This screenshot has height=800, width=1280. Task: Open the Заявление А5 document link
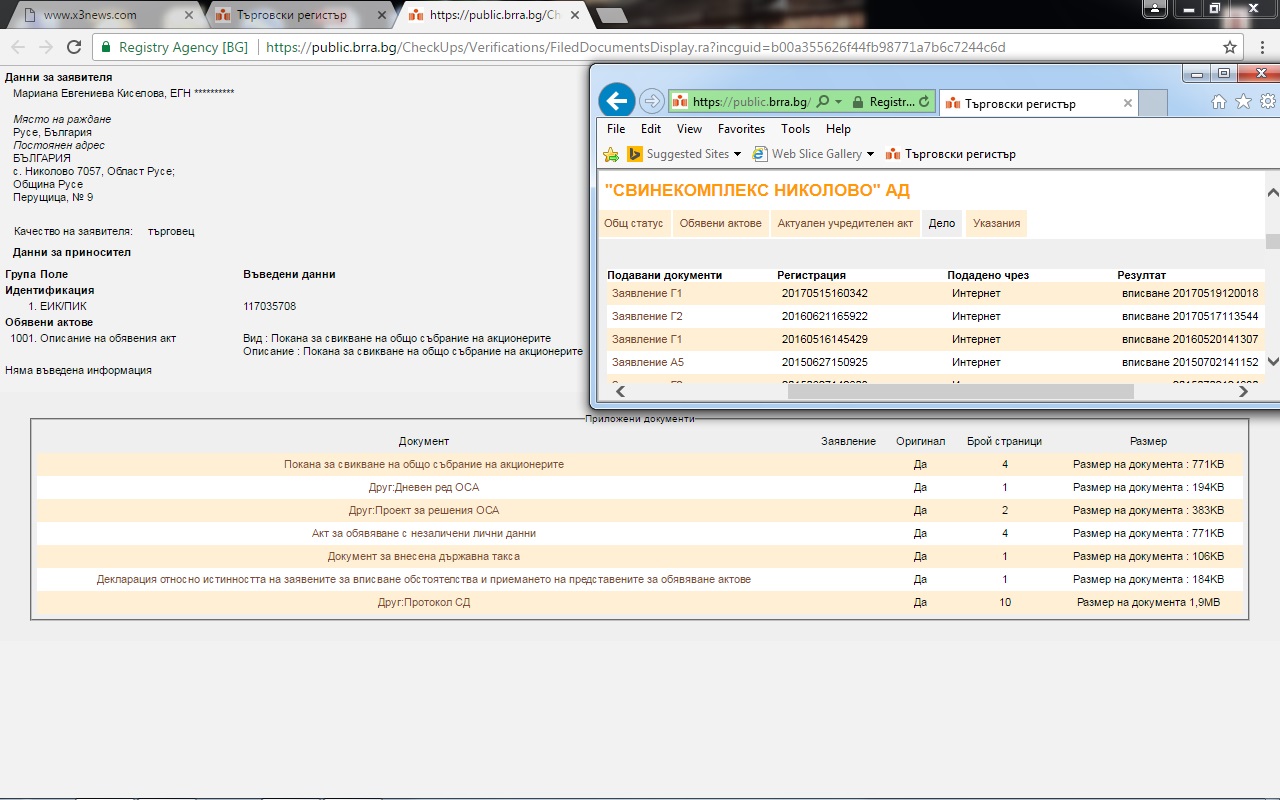[647, 362]
